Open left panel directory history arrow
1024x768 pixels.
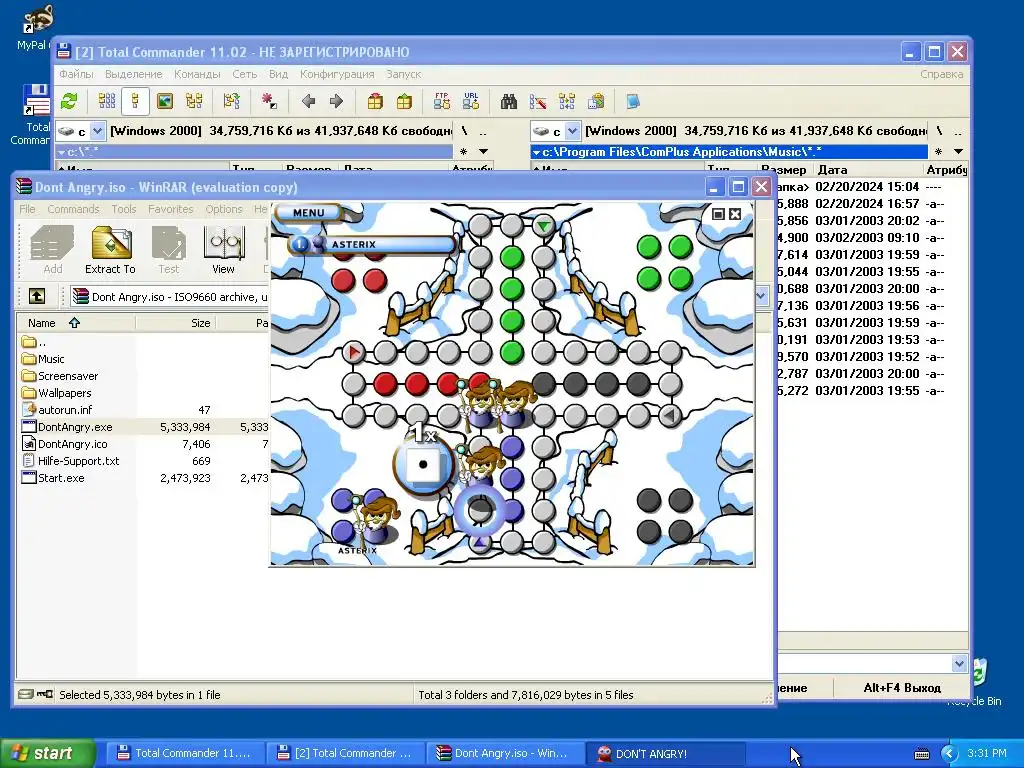(x=483, y=152)
